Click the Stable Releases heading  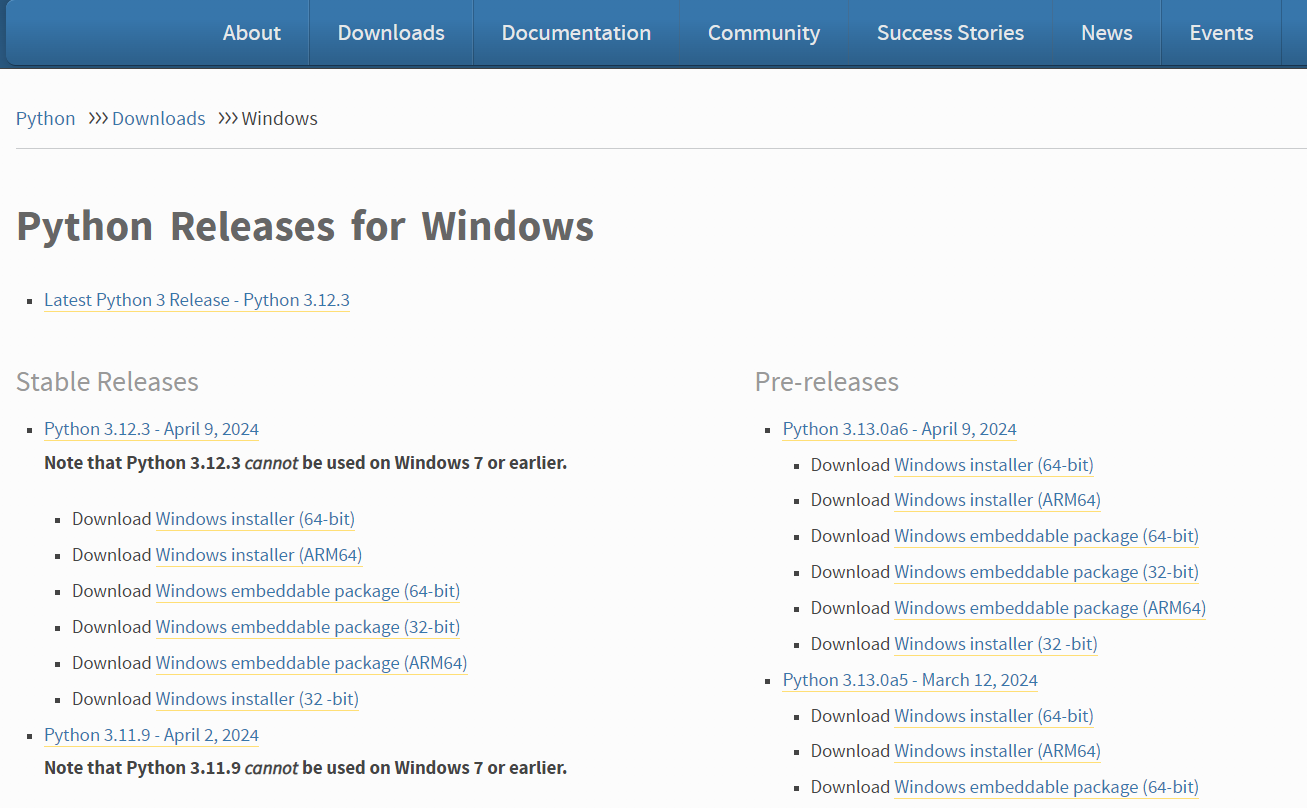point(107,382)
